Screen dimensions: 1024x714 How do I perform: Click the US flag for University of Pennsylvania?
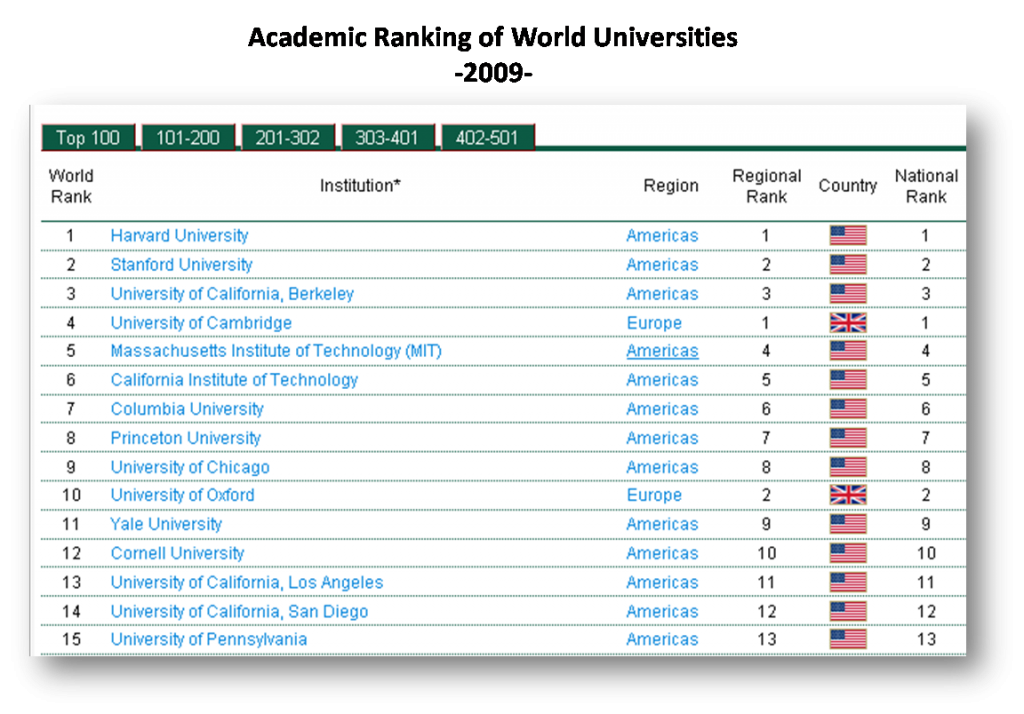(847, 640)
